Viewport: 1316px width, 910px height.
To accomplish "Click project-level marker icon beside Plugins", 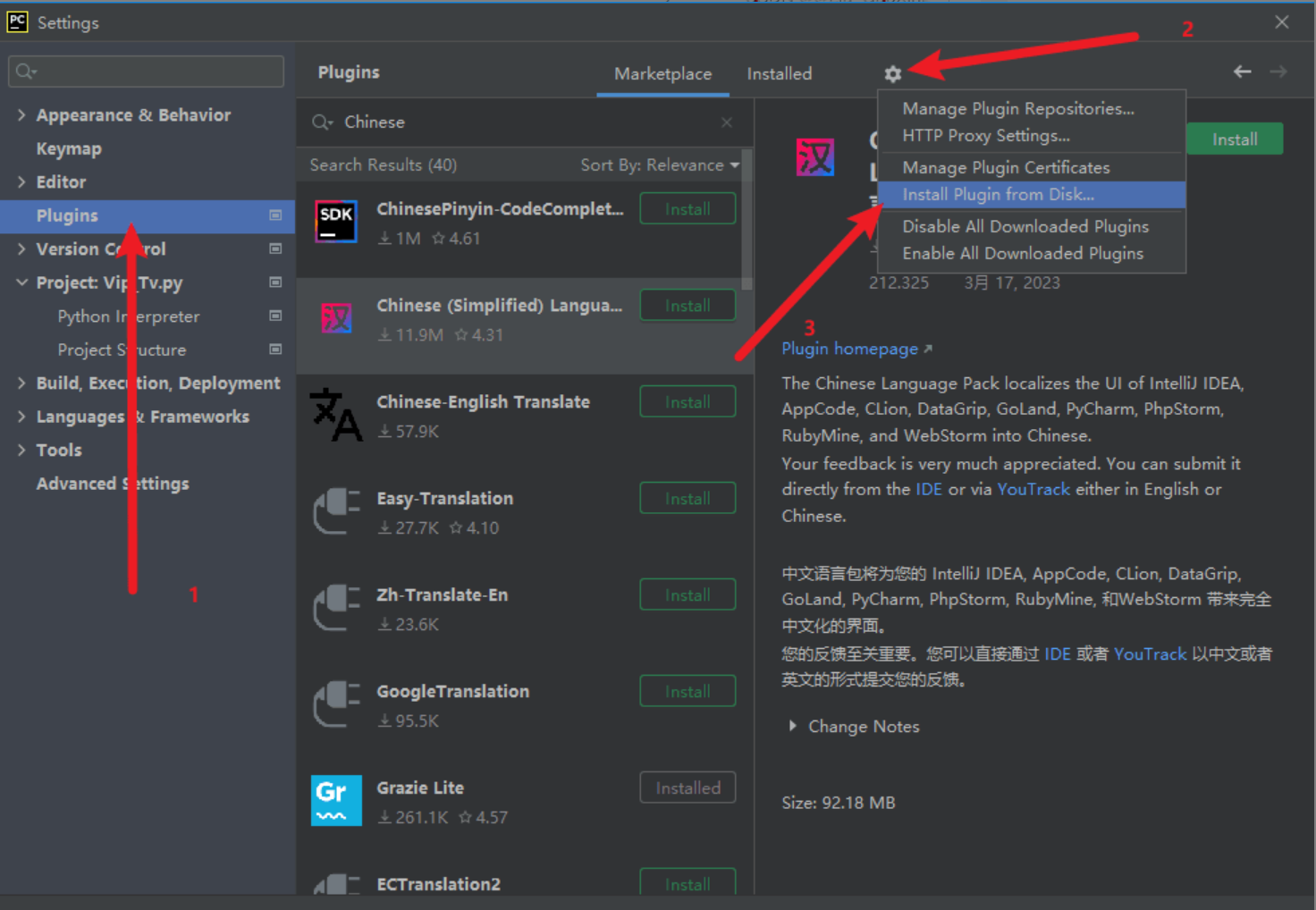I will pos(275,215).
